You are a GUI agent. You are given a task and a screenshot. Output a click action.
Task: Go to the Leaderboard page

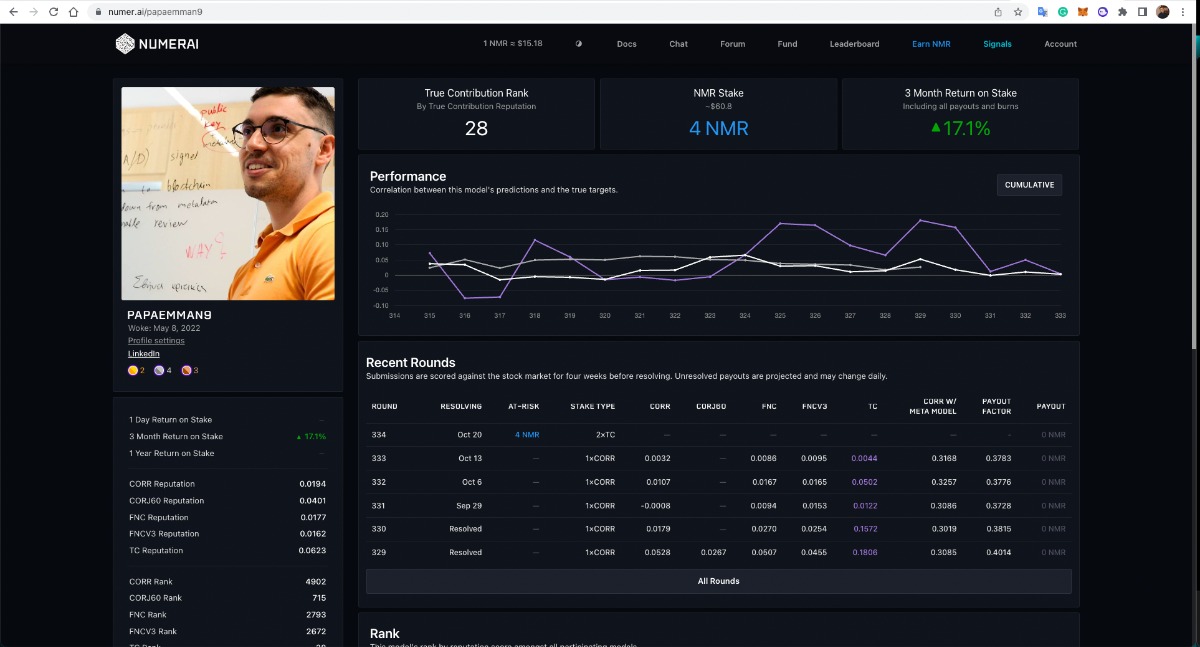854,44
